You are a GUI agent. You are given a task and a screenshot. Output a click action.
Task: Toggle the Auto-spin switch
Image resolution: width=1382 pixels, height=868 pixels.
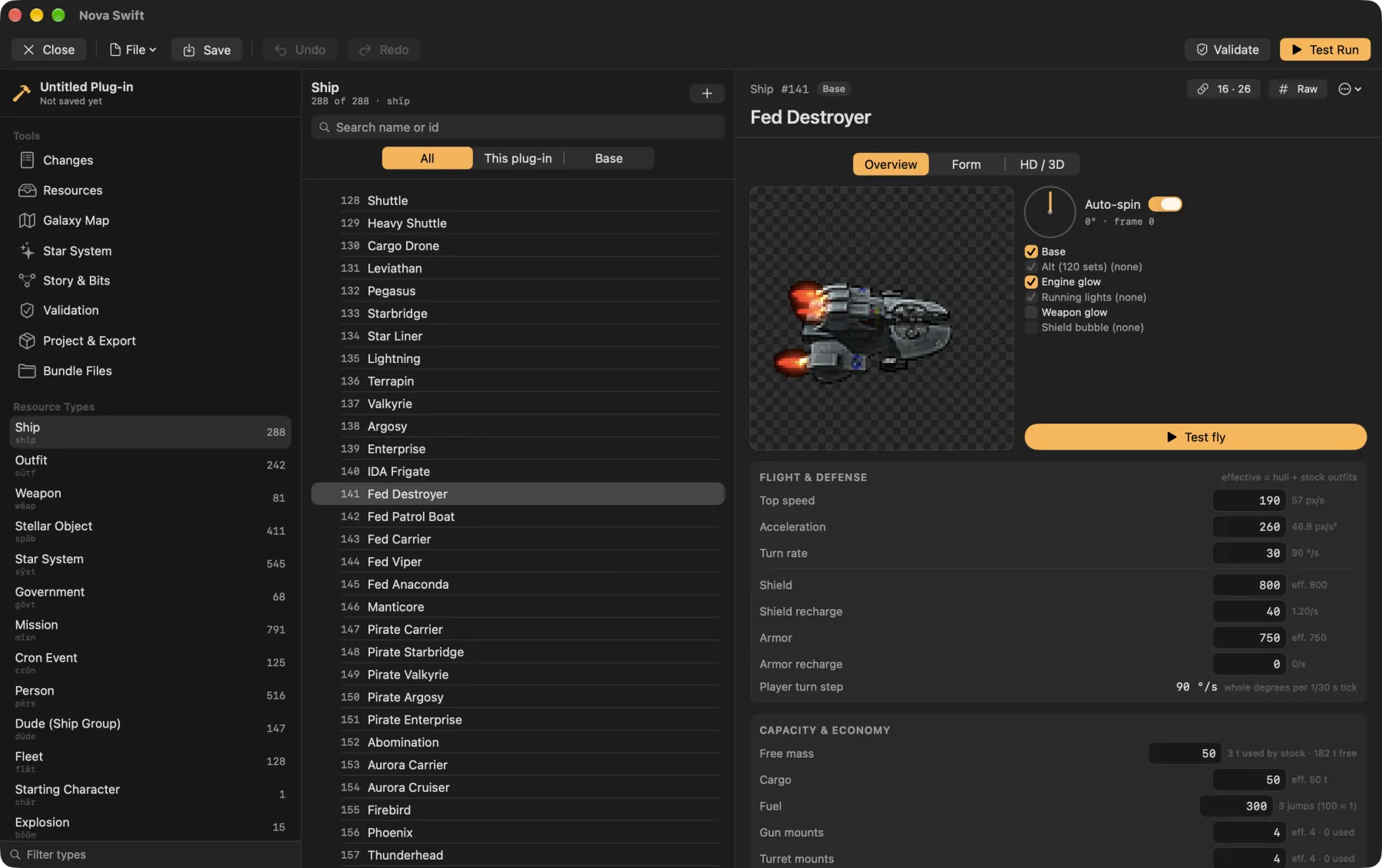click(1165, 204)
